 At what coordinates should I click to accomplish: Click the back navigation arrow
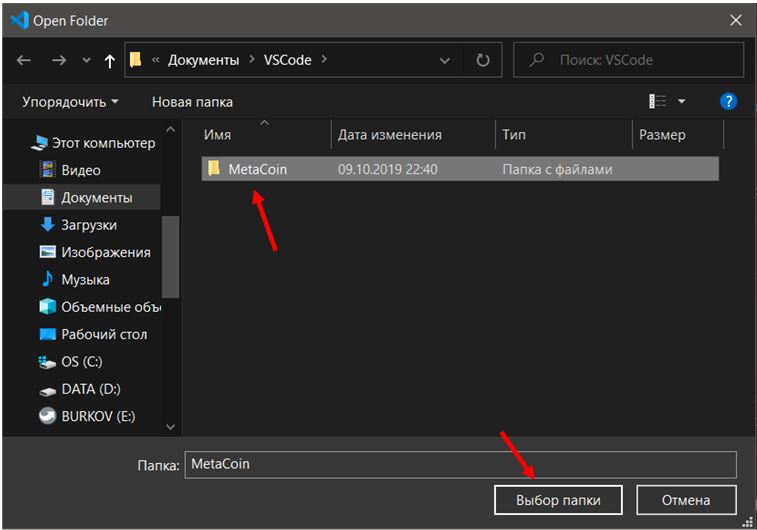[24, 61]
